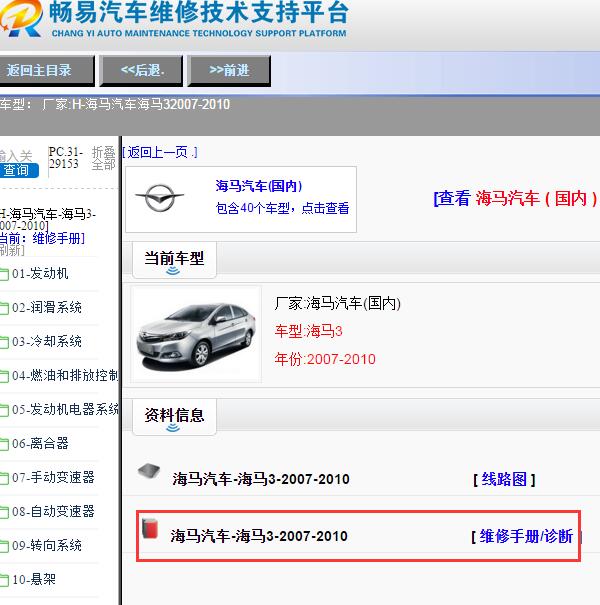Open 07-手动变速器 tree item

[x=53, y=477]
